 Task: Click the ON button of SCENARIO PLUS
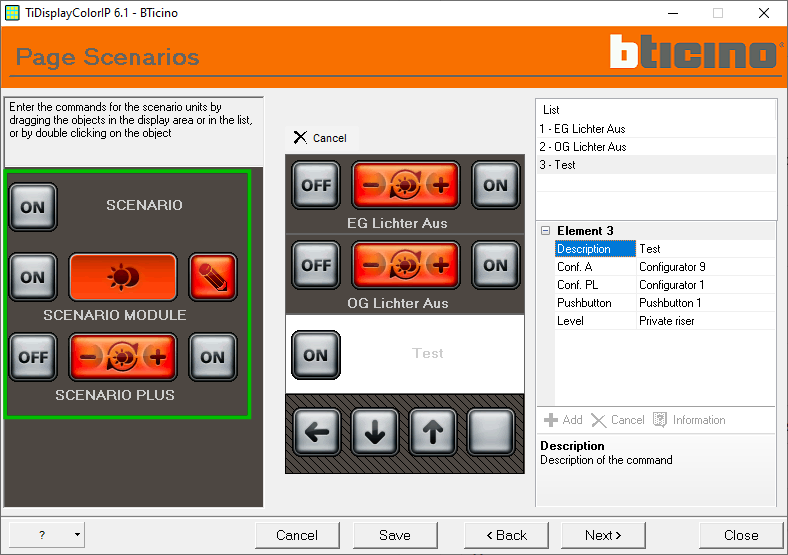pyautogui.click(x=213, y=357)
